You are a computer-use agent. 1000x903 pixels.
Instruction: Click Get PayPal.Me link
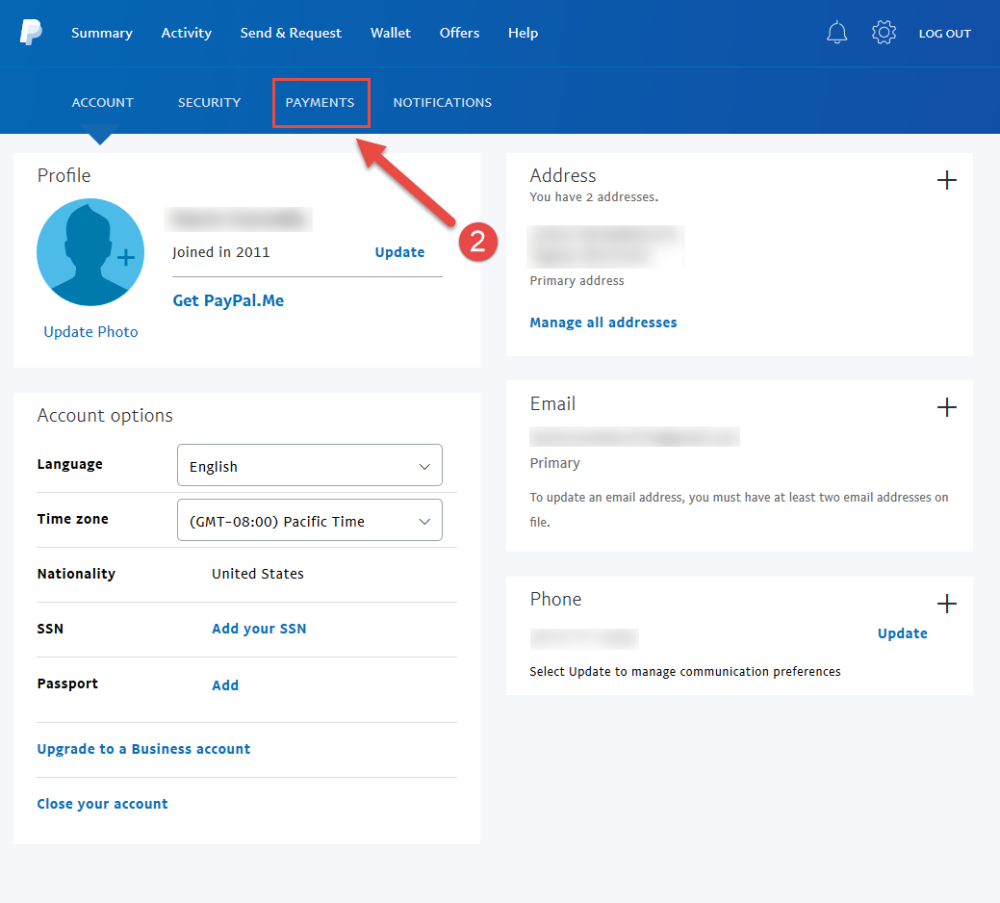tap(228, 300)
